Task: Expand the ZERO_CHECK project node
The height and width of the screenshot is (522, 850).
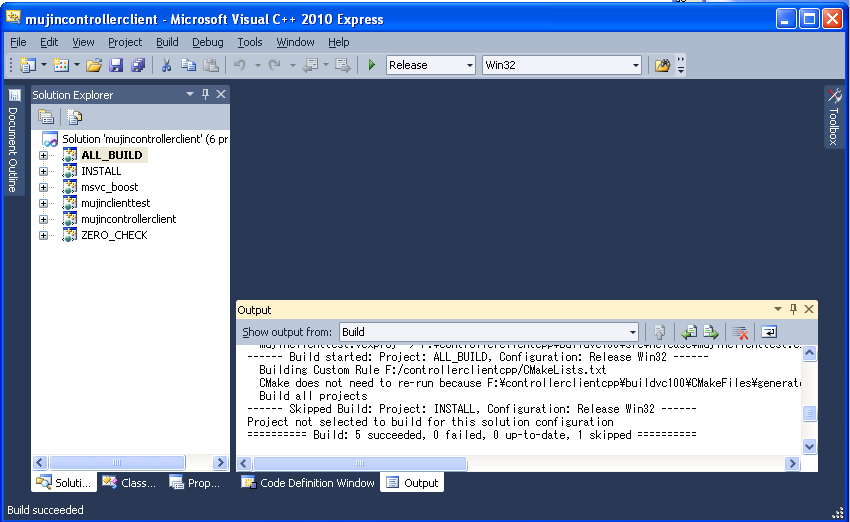Action: pyautogui.click(x=43, y=235)
